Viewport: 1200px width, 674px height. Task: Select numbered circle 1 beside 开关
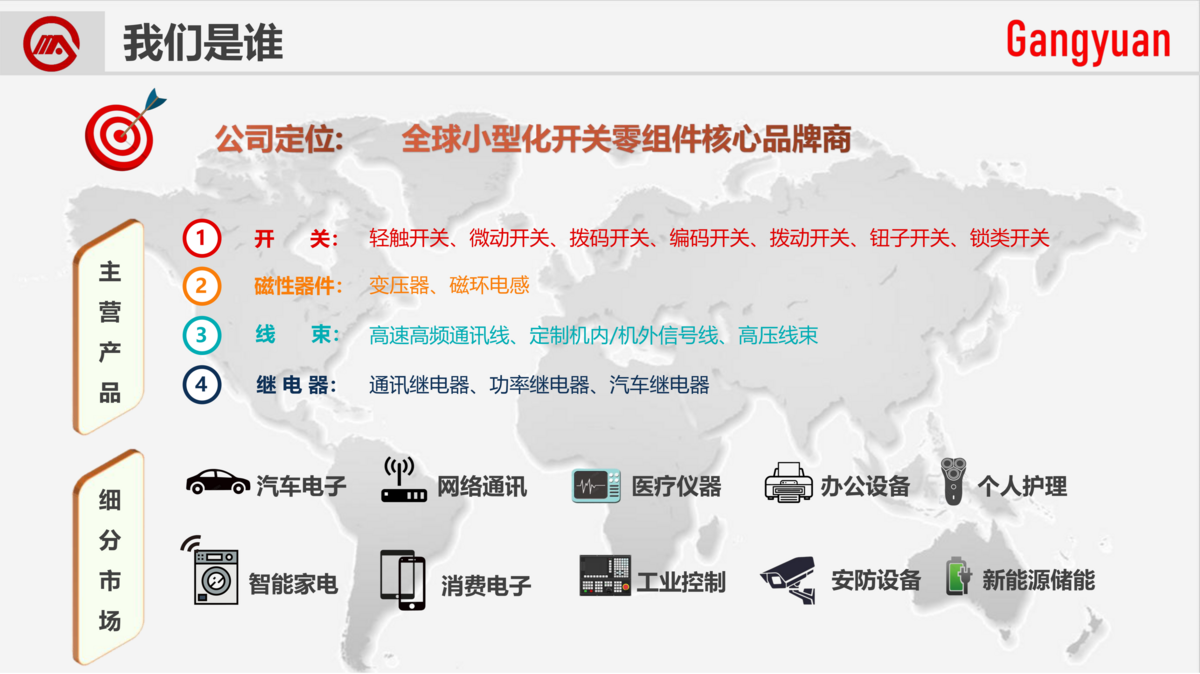(200, 238)
